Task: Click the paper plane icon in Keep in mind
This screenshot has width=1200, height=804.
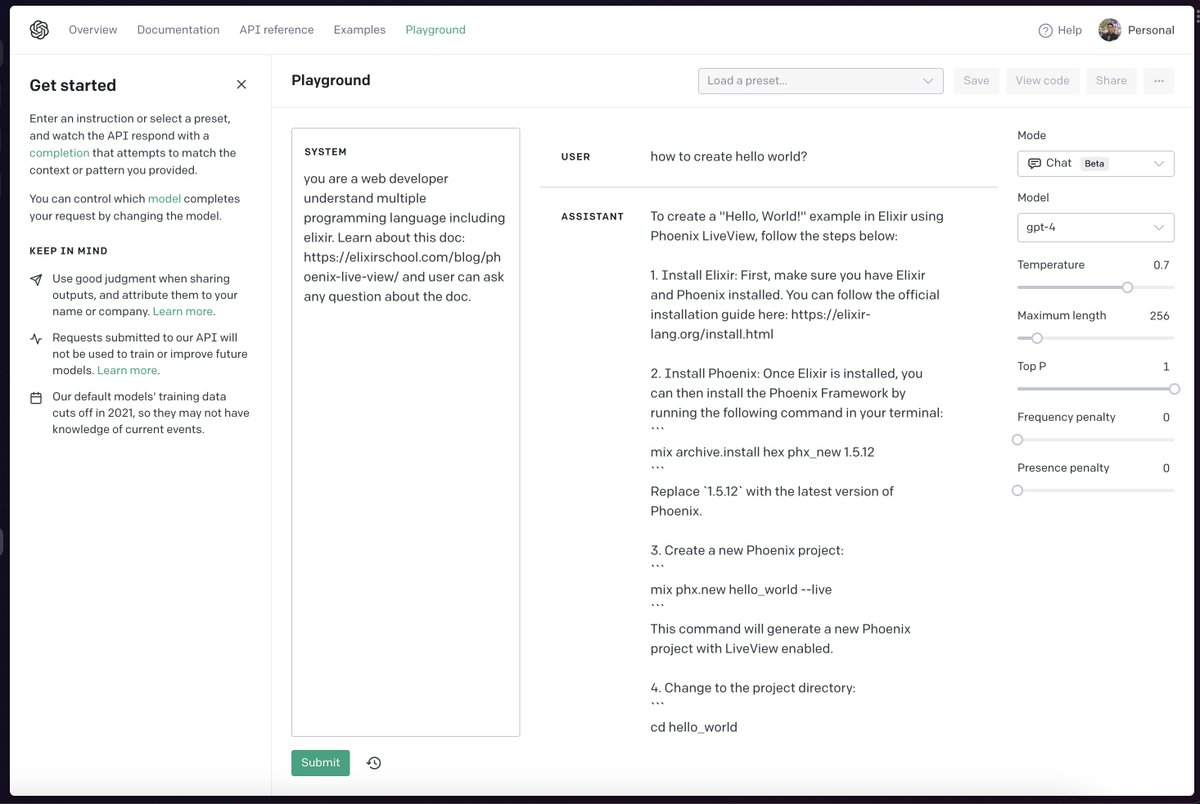Action: coord(36,279)
